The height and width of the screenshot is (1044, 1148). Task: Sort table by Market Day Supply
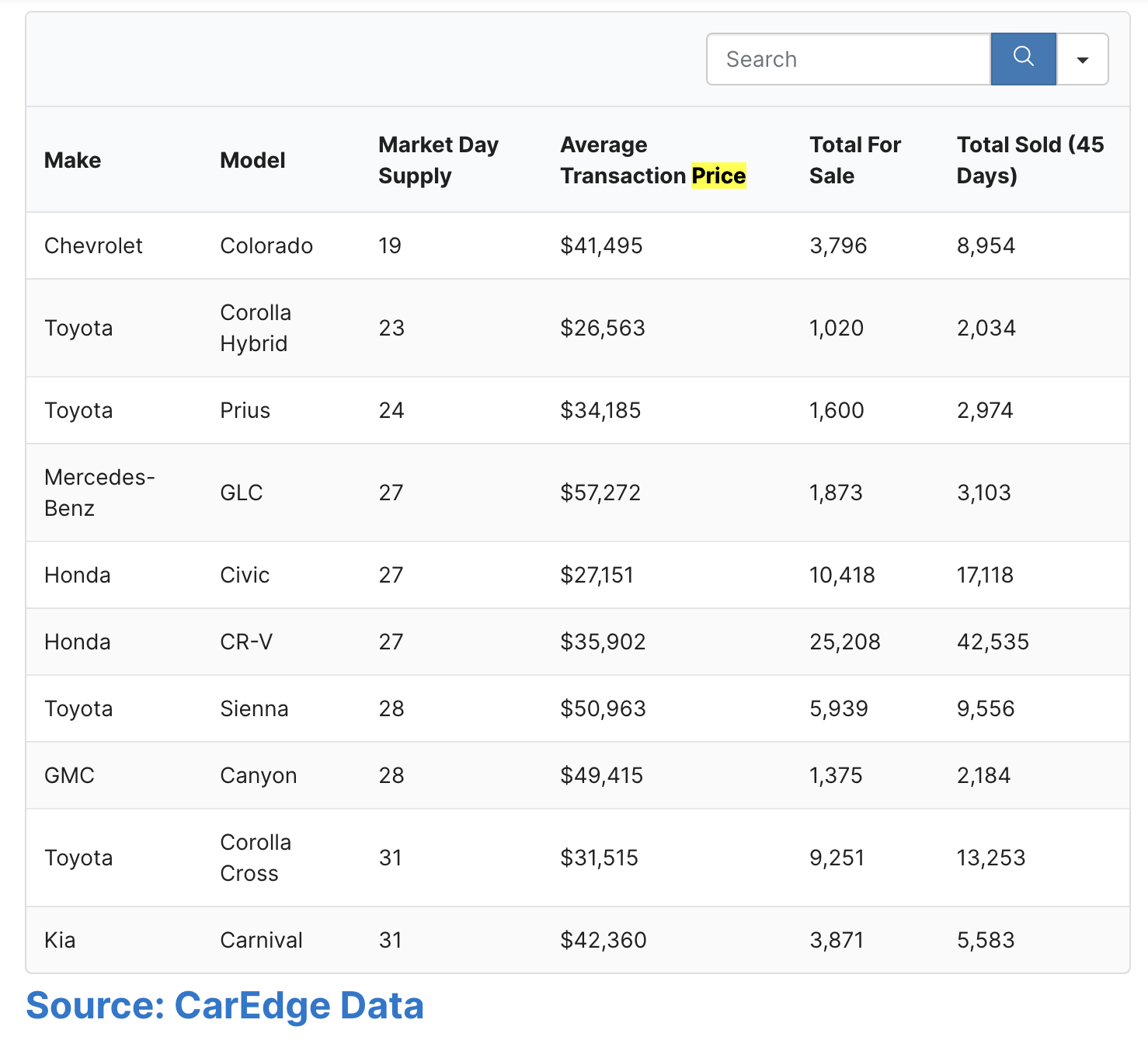[x=438, y=160]
